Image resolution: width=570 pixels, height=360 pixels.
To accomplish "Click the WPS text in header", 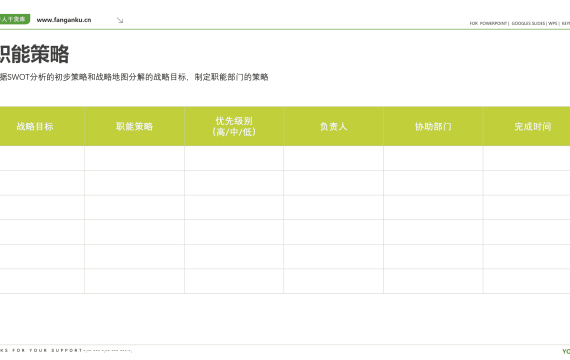I will click(x=553, y=23).
